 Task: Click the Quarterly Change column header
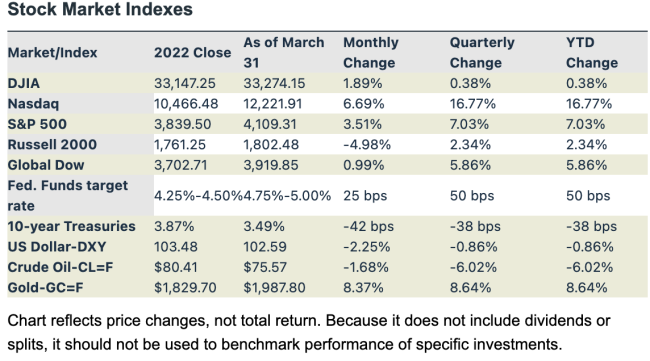[482, 53]
